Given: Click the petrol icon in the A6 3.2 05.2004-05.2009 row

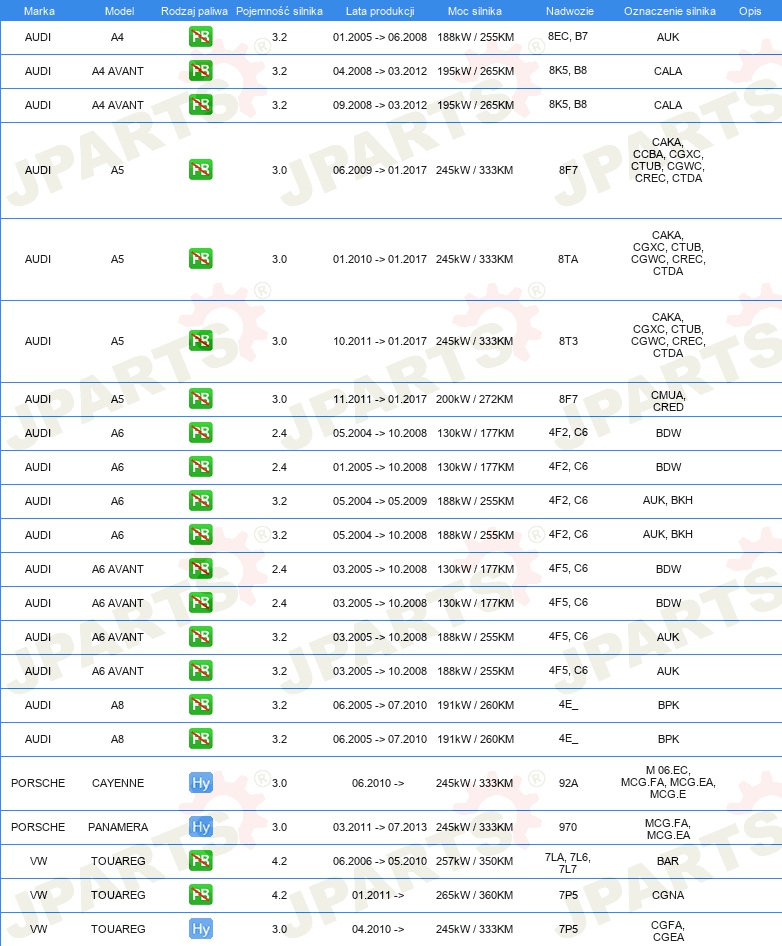Looking at the screenshot, I should pyautogui.click(x=200, y=501).
